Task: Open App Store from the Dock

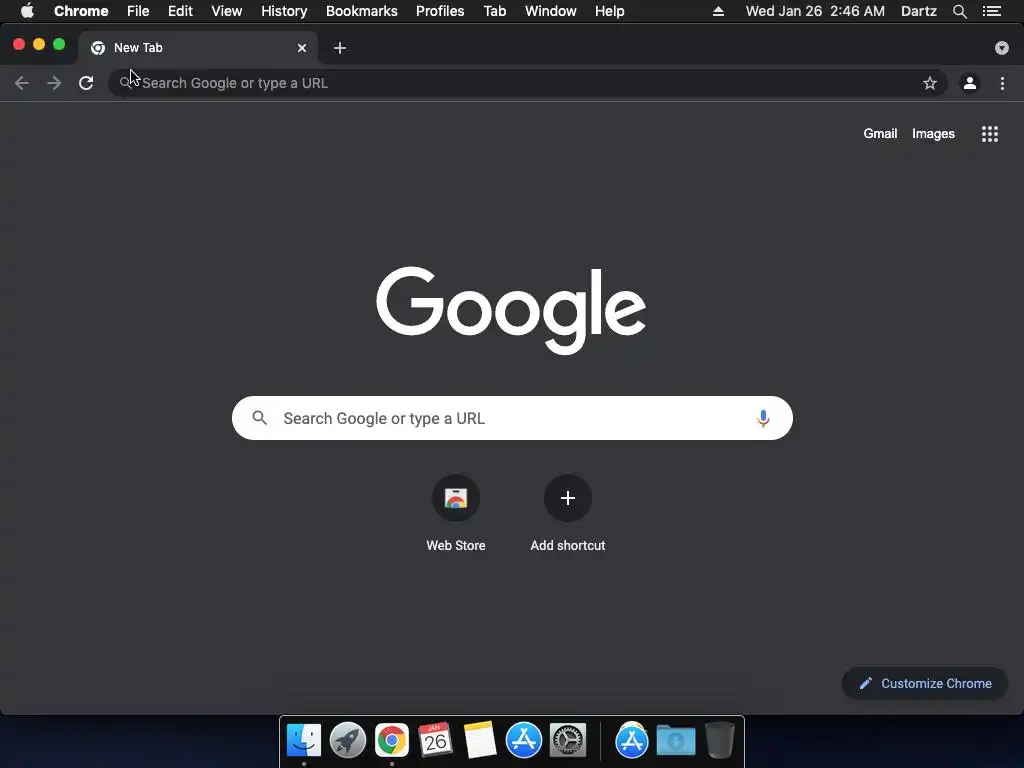Action: pyautogui.click(x=524, y=740)
